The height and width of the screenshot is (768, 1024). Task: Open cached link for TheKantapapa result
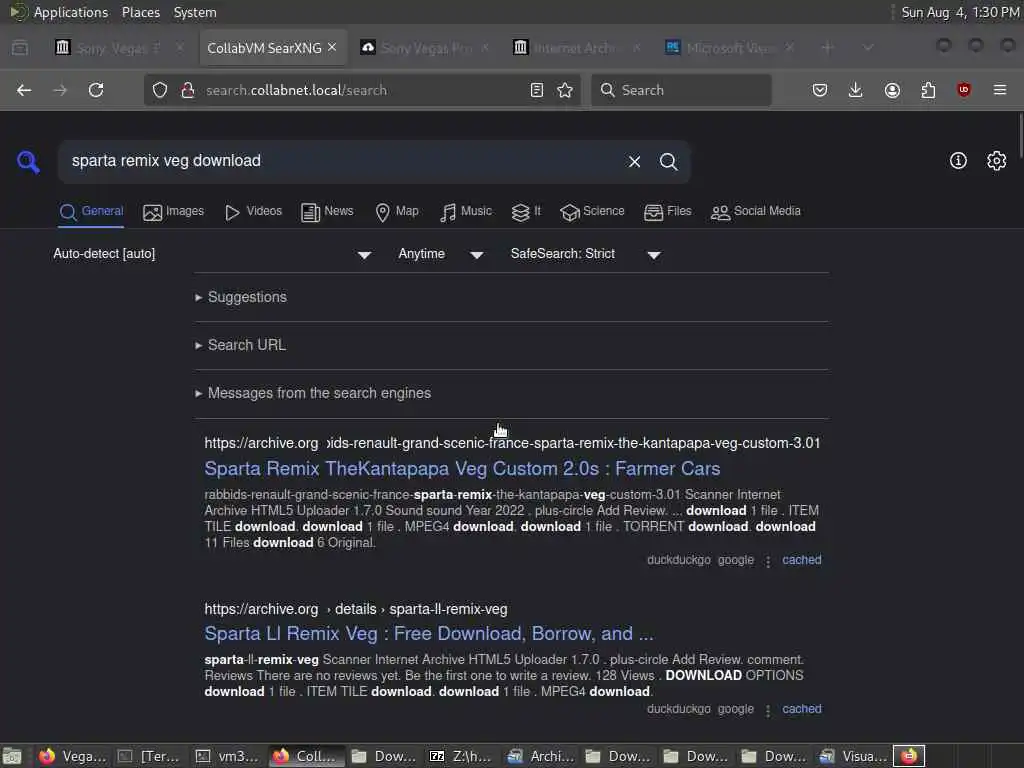click(801, 560)
